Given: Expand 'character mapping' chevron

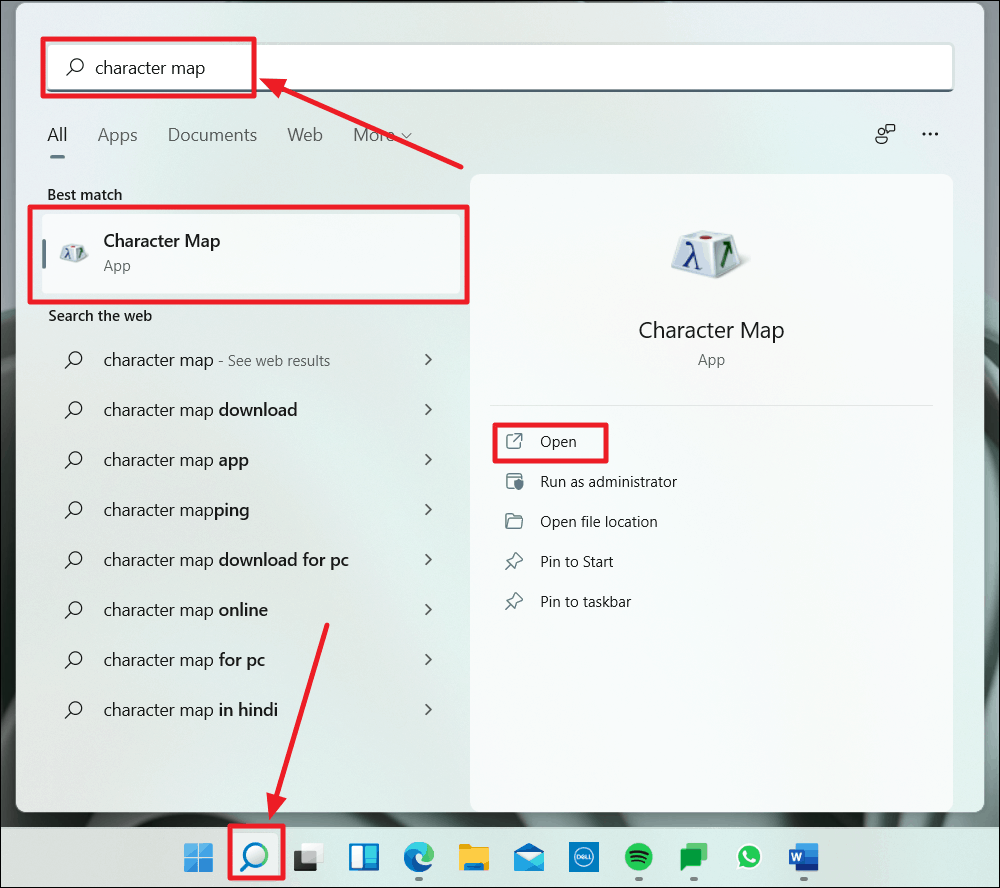Looking at the screenshot, I should pos(428,510).
